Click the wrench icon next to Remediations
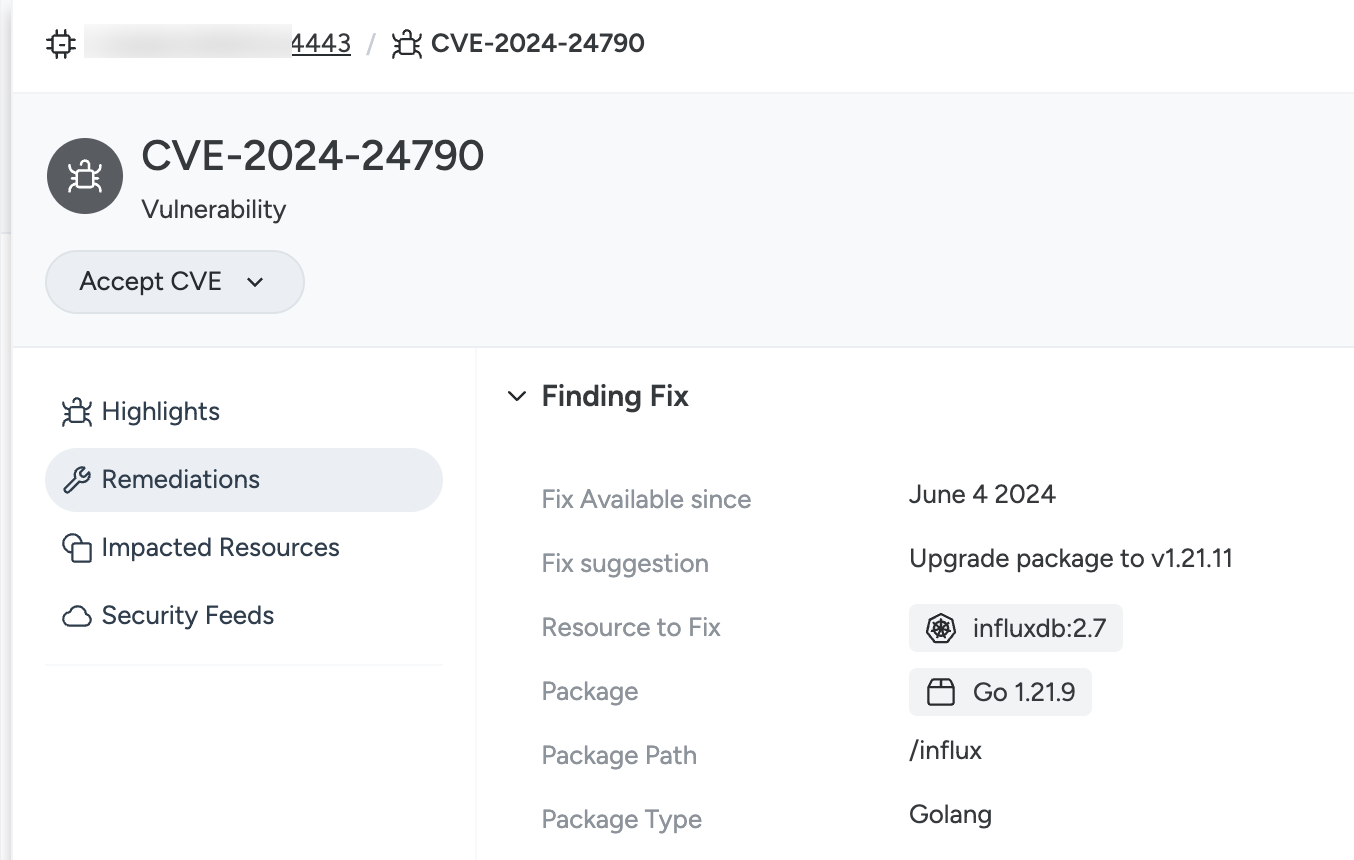Viewport: 1354px width, 860px height. 77,480
